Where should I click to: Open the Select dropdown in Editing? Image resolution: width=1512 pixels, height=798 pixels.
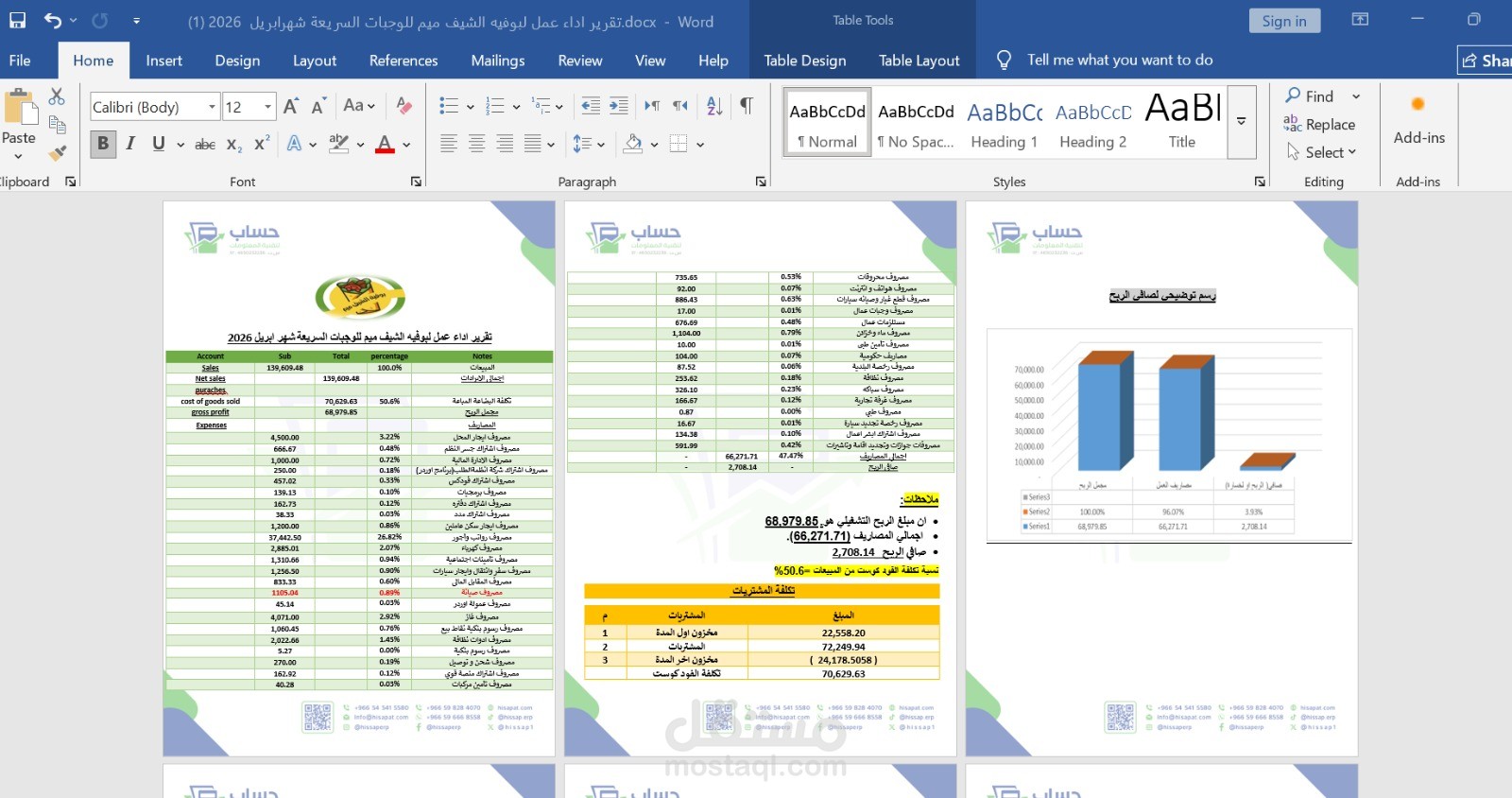point(1322,152)
